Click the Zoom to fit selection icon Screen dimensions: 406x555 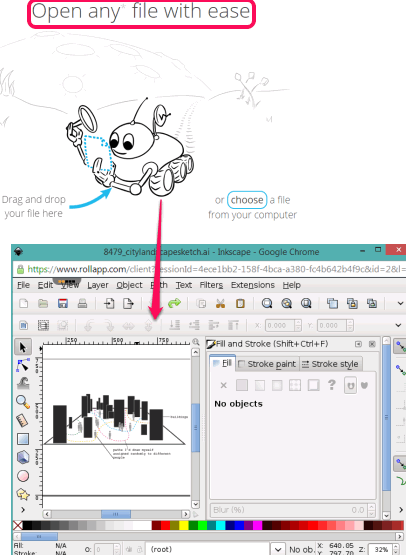pos(267,303)
